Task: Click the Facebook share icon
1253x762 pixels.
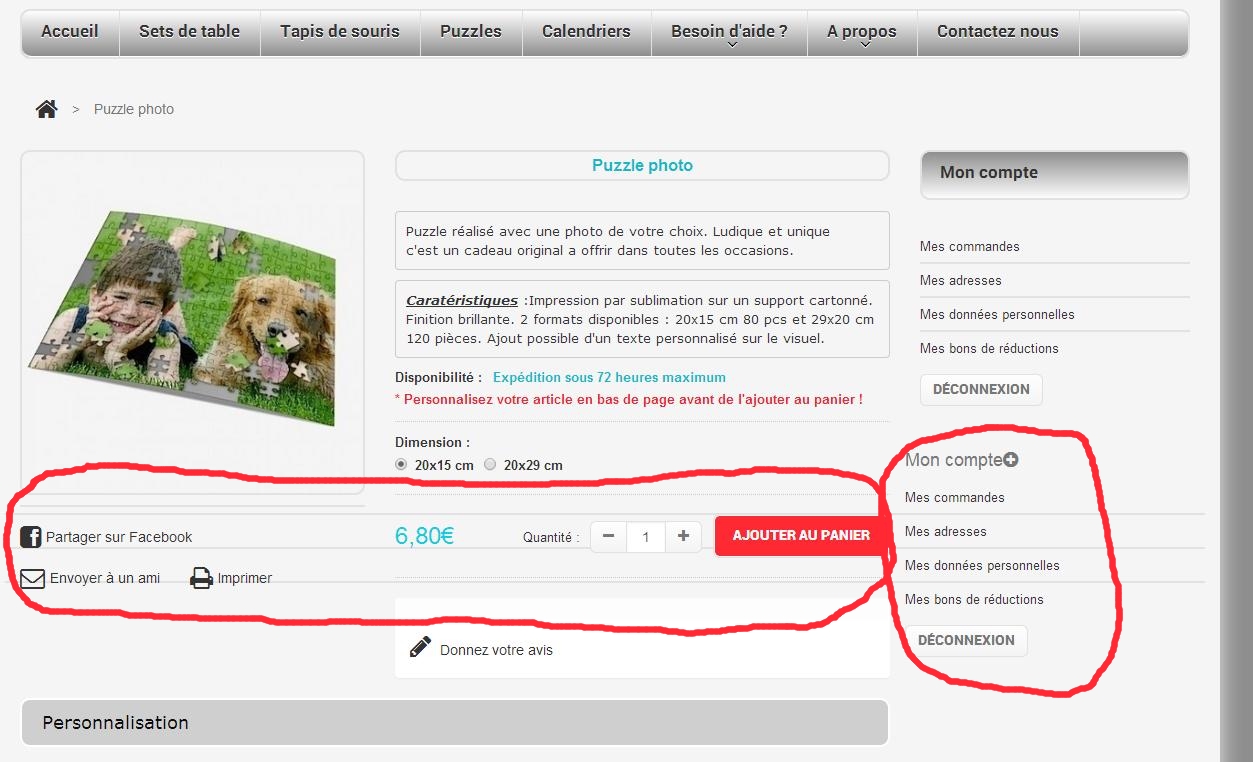Action: pyautogui.click(x=31, y=537)
